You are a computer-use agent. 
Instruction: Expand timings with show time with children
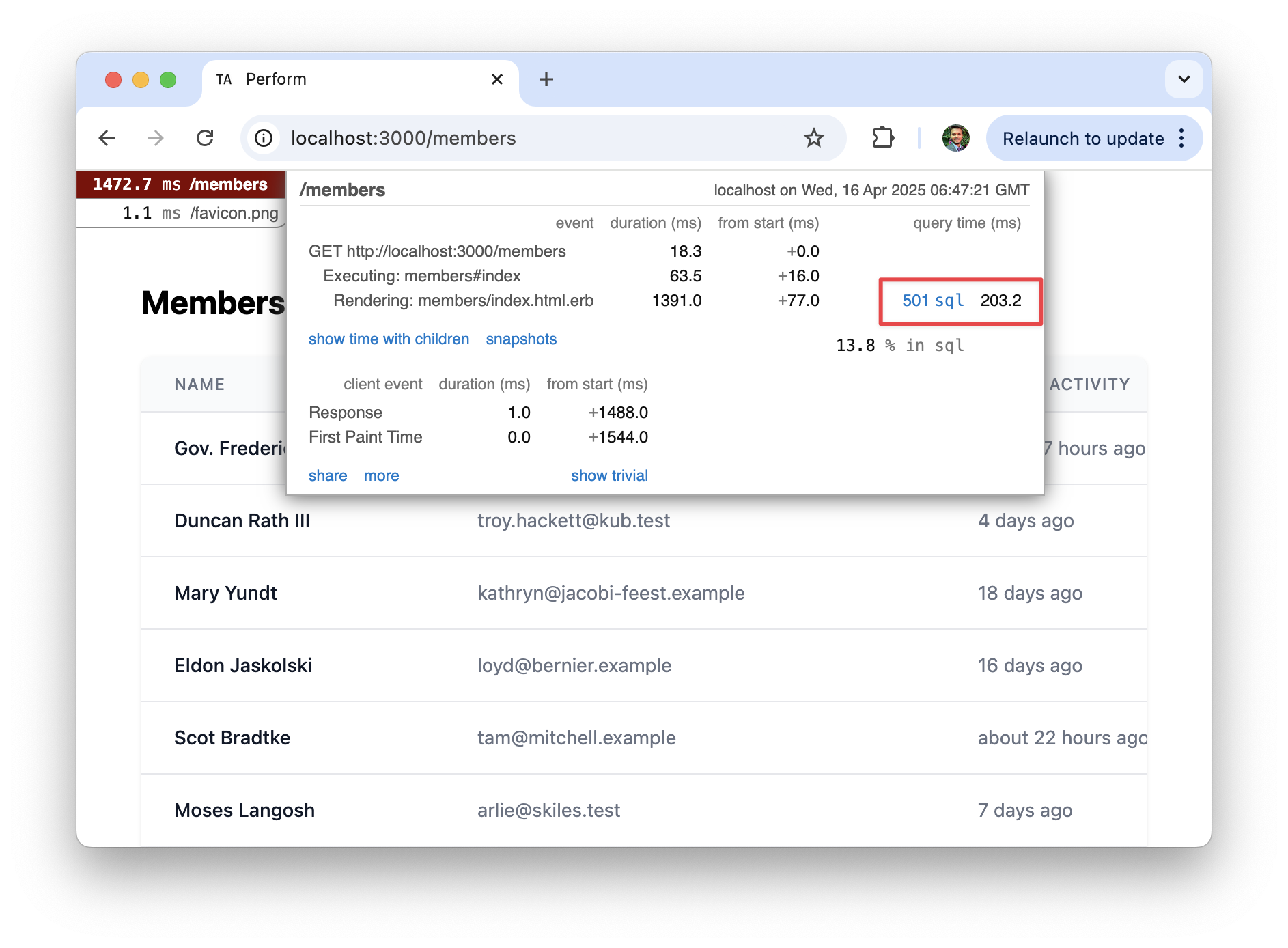pos(389,339)
